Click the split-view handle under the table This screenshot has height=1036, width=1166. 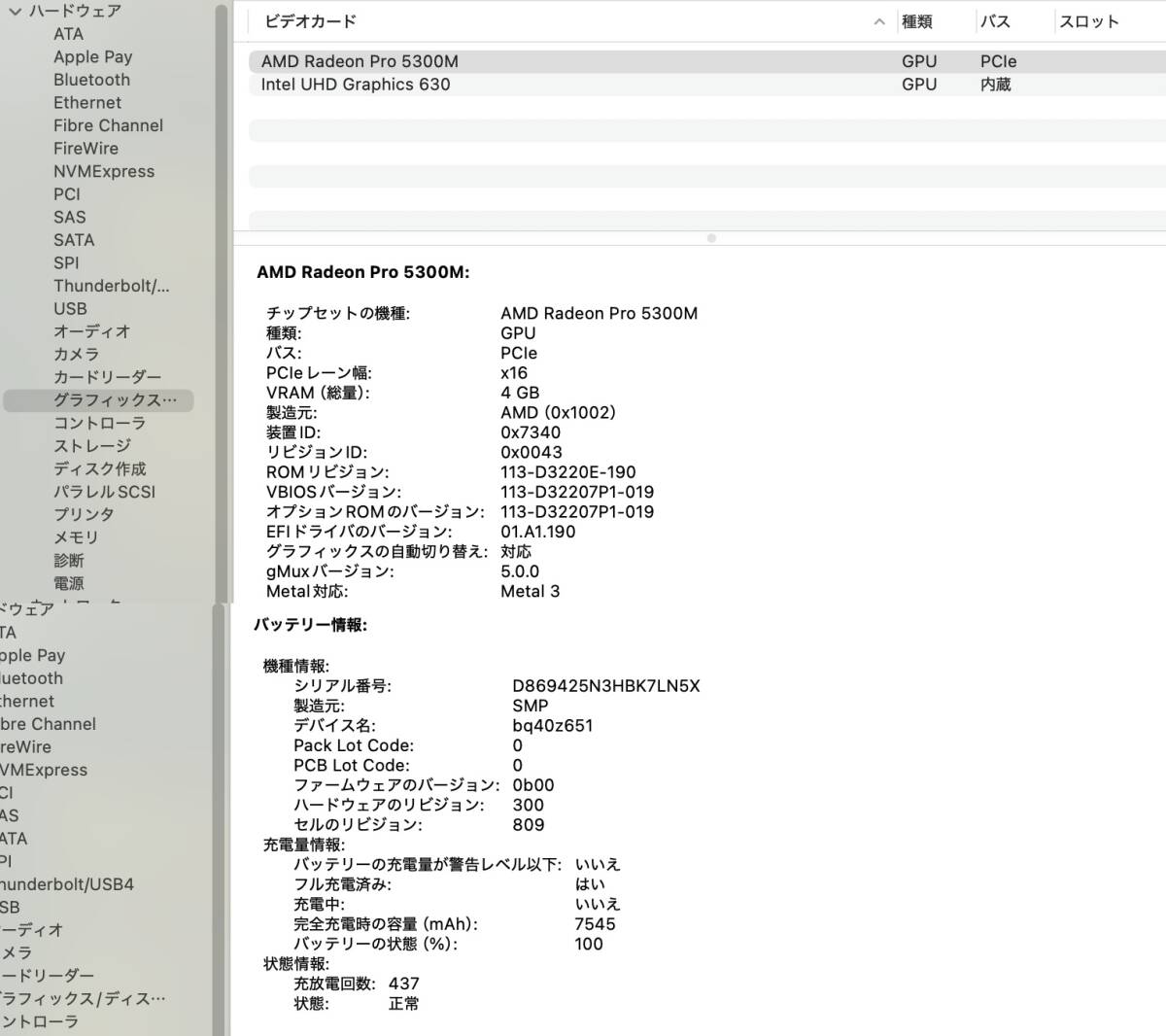pyautogui.click(x=711, y=238)
